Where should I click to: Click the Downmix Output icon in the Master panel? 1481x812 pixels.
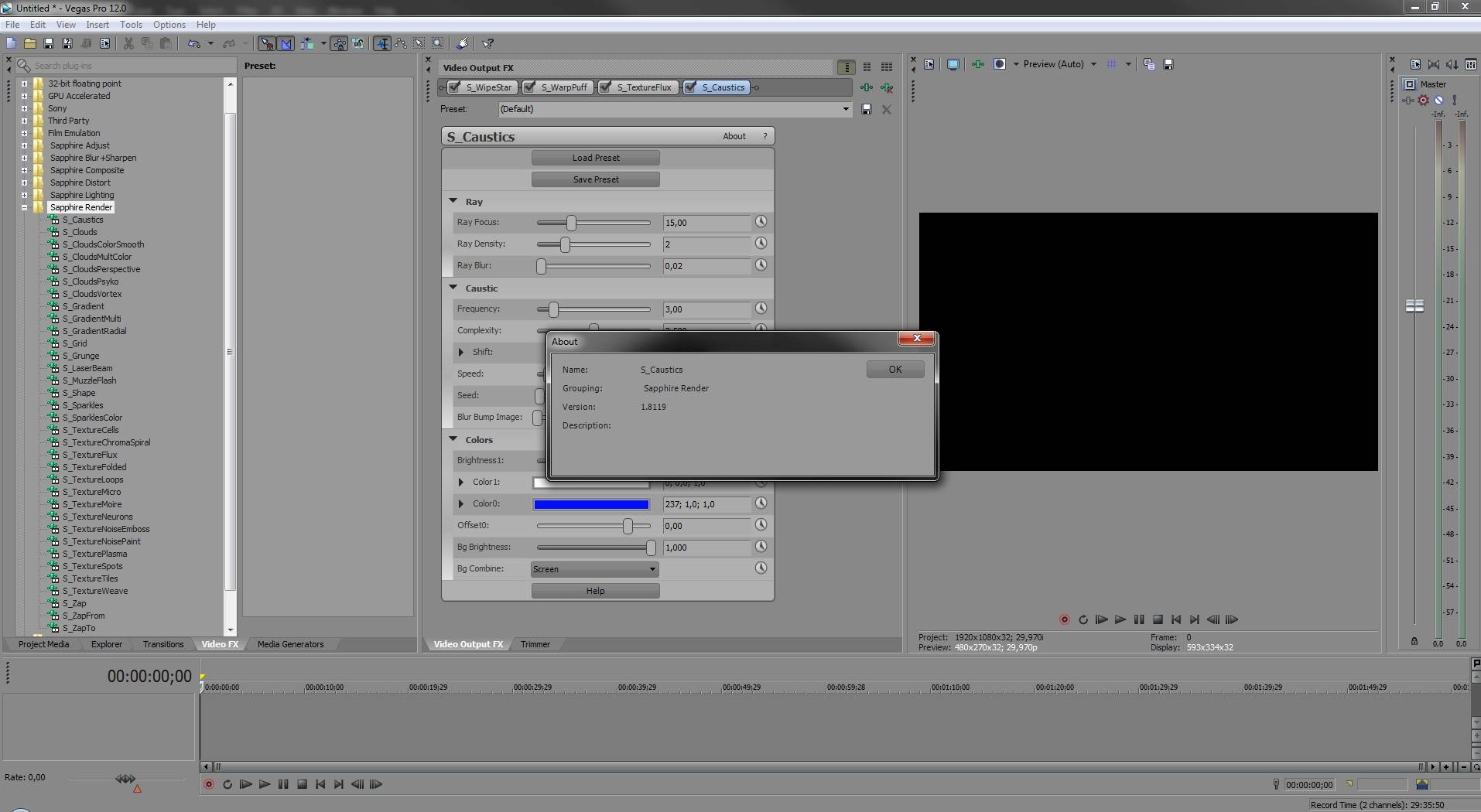click(x=1434, y=65)
